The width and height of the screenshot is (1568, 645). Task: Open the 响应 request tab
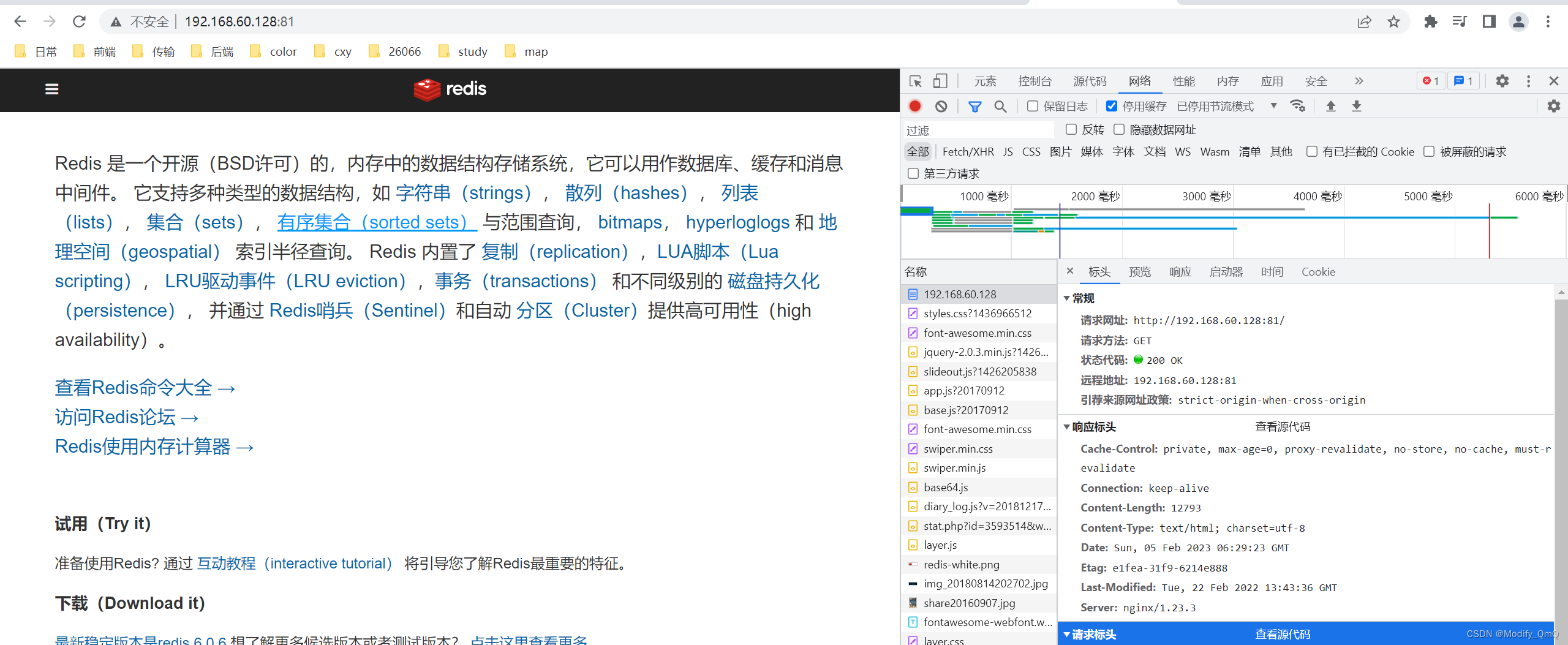[1180, 271]
